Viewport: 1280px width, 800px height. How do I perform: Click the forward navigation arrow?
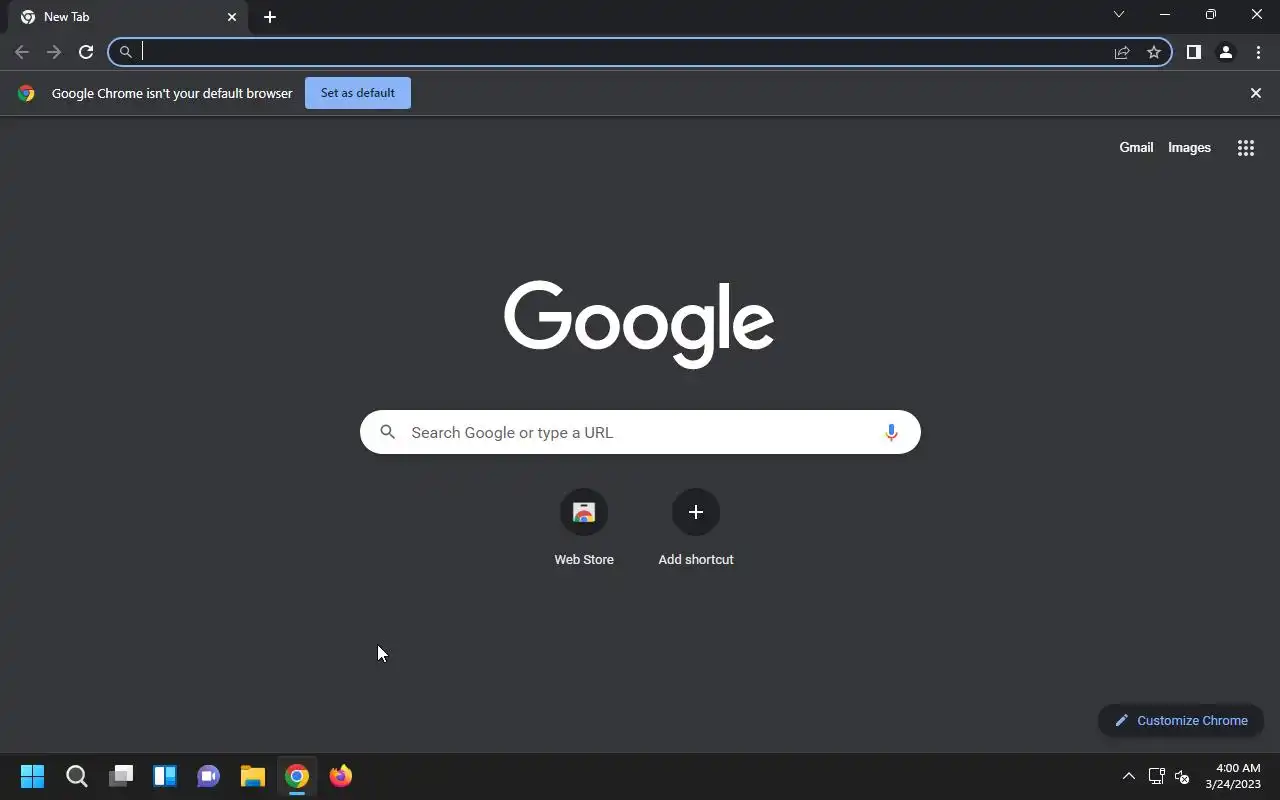54,52
